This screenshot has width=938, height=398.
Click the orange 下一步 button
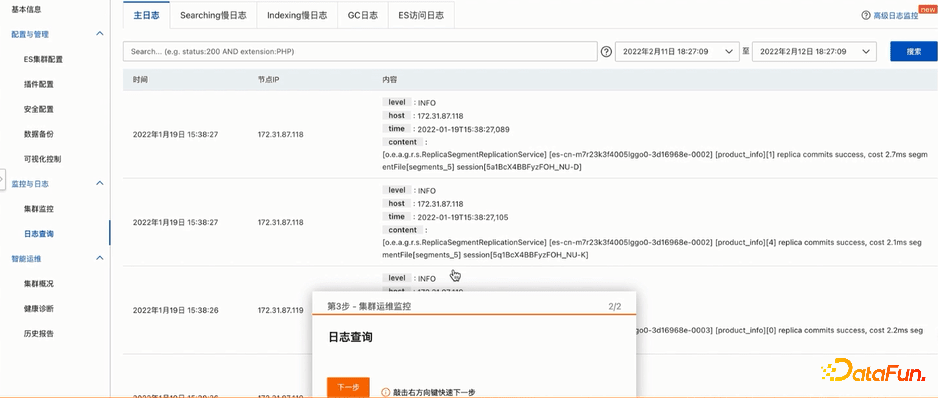coord(348,387)
